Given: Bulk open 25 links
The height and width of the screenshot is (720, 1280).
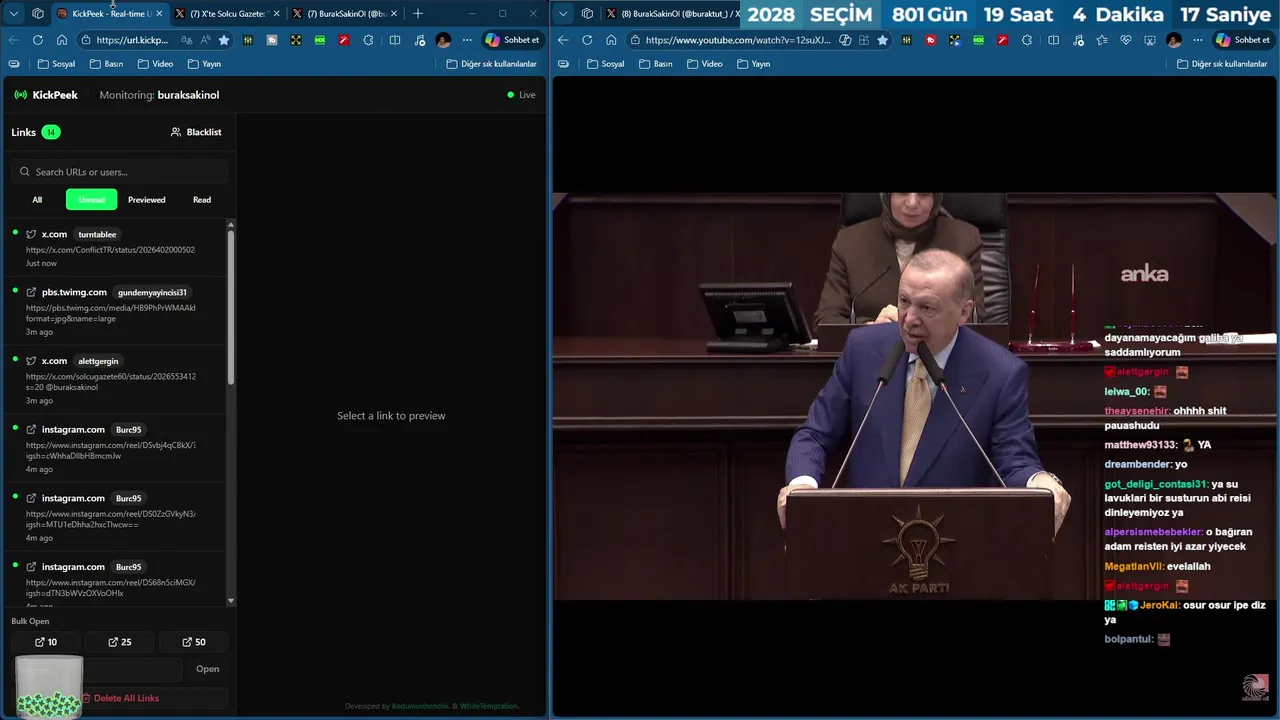Looking at the screenshot, I should pos(120,642).
